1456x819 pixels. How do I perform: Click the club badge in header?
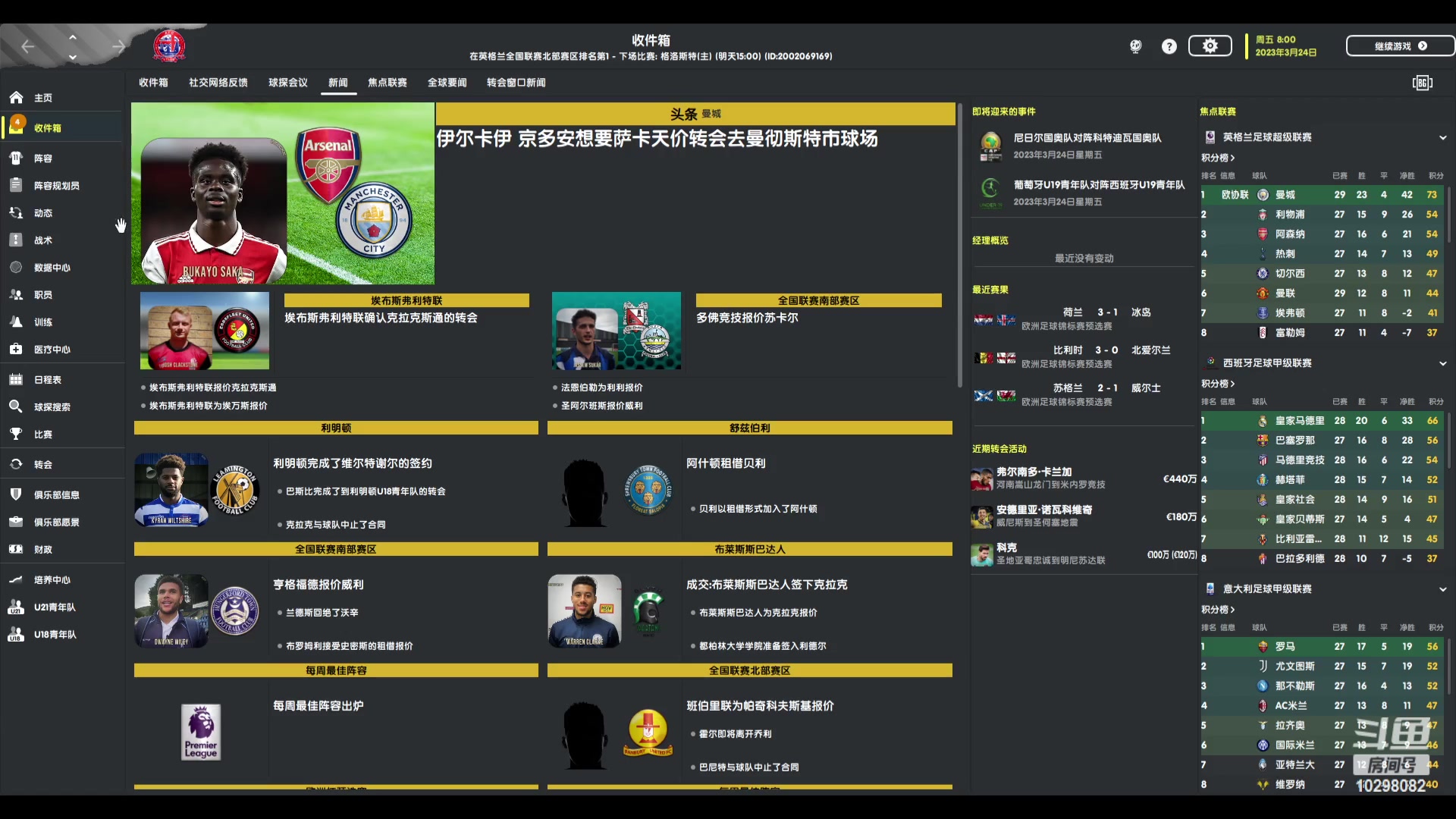pyautogui.click(x=169, y=47)
